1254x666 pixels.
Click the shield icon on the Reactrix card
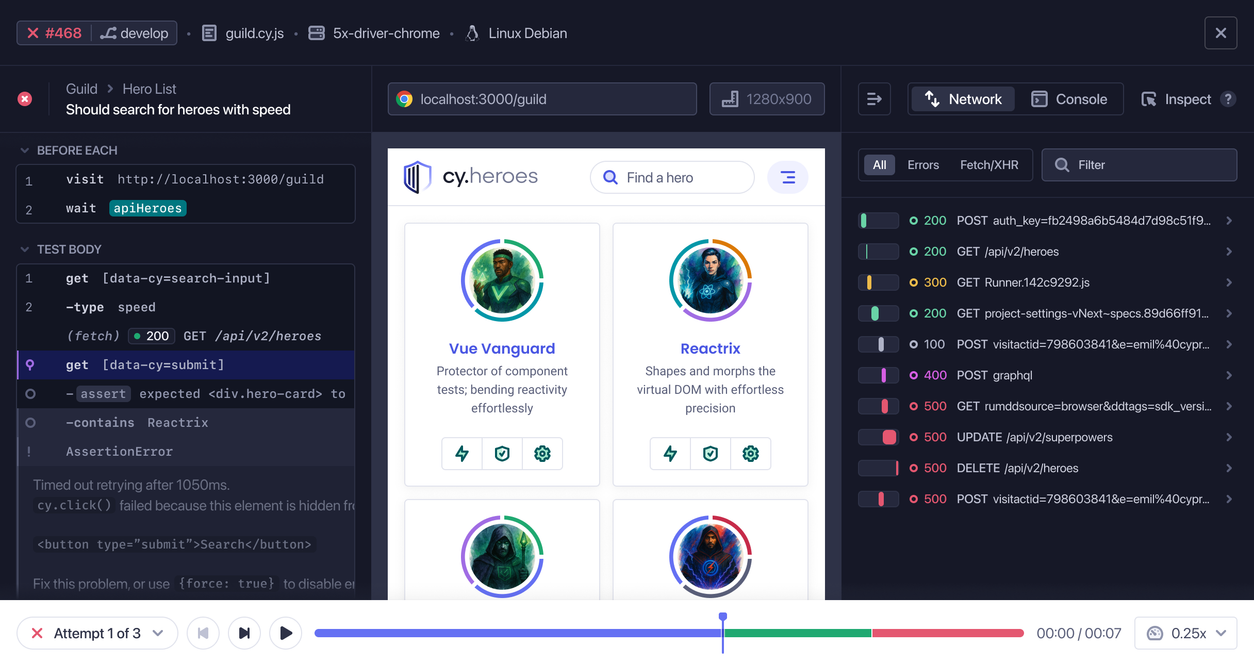click(710, 453)
